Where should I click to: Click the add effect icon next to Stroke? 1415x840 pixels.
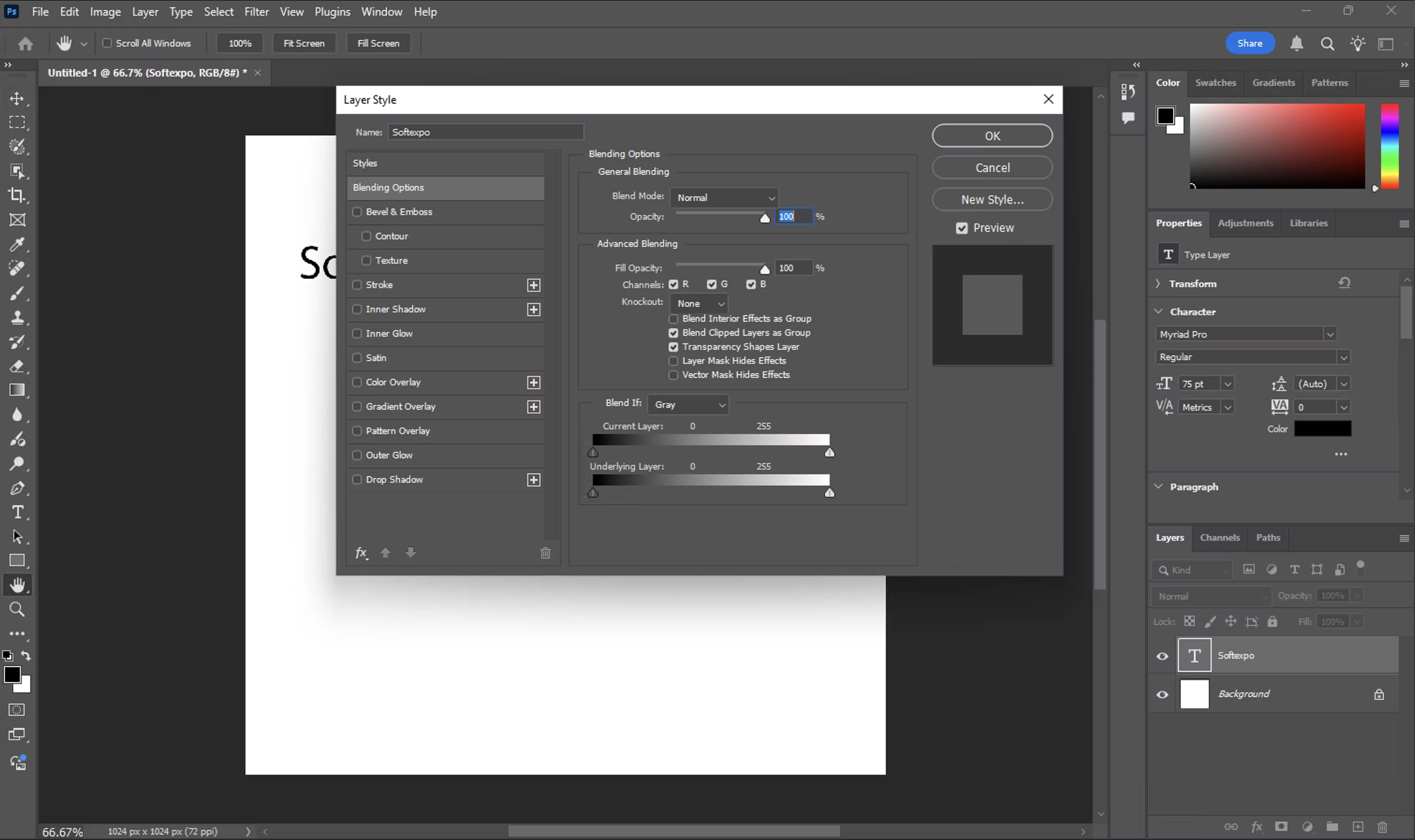(533, 285)
